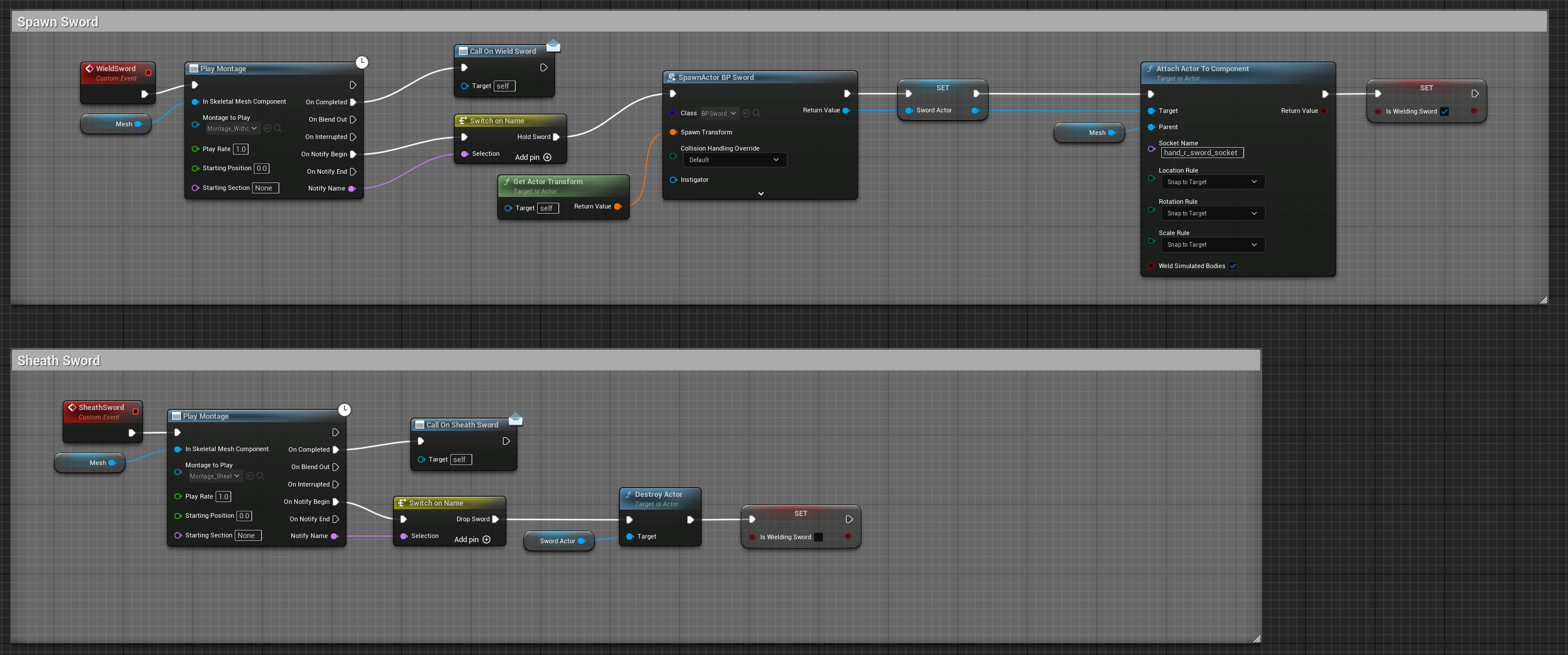Check the Is Wielding Sword checkbox in the Sheath Sword SET node
The image size is (1568, 655).
point(819,537)
